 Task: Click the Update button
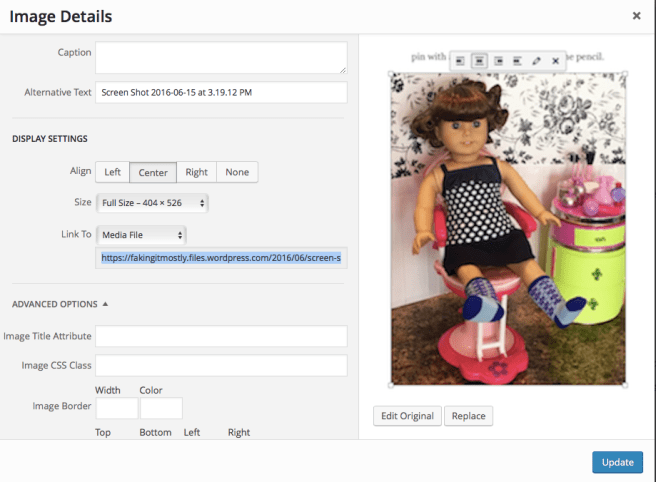pyautogui.click(x=617, y=462)
